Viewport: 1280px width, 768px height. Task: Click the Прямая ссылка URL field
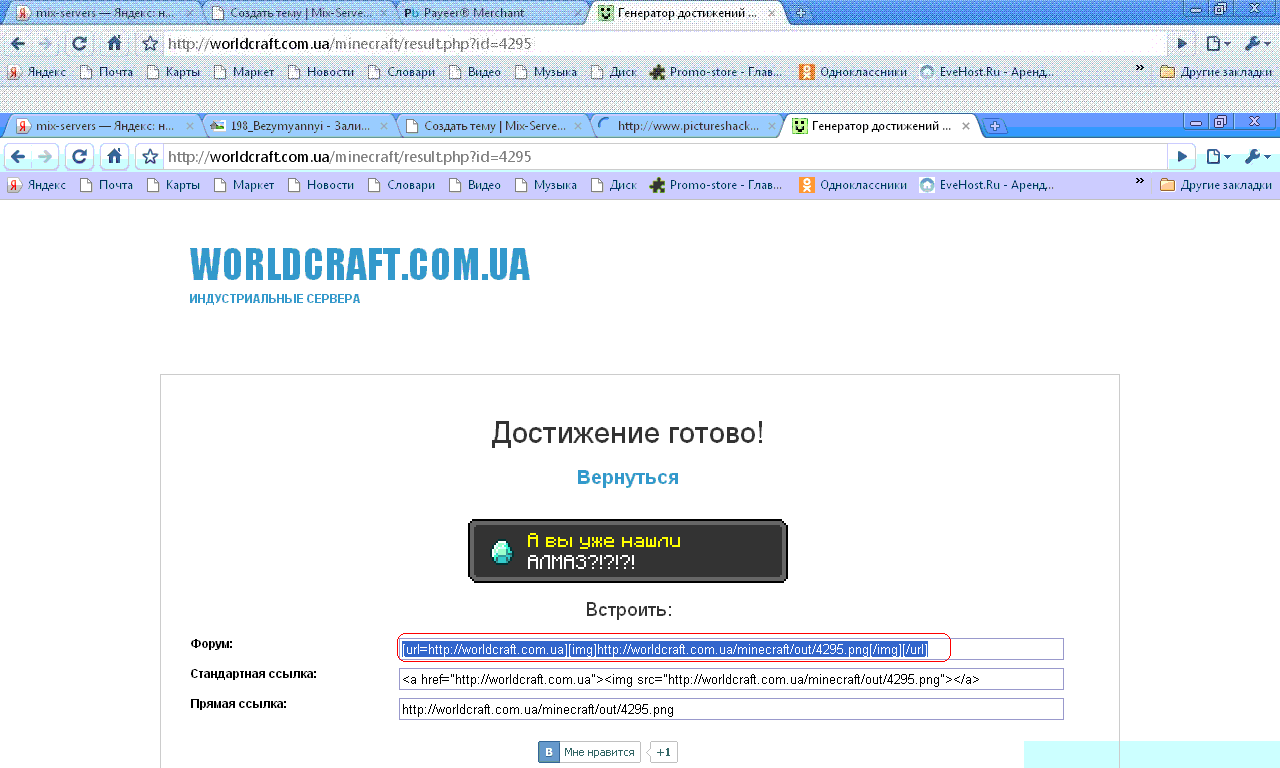731,709
